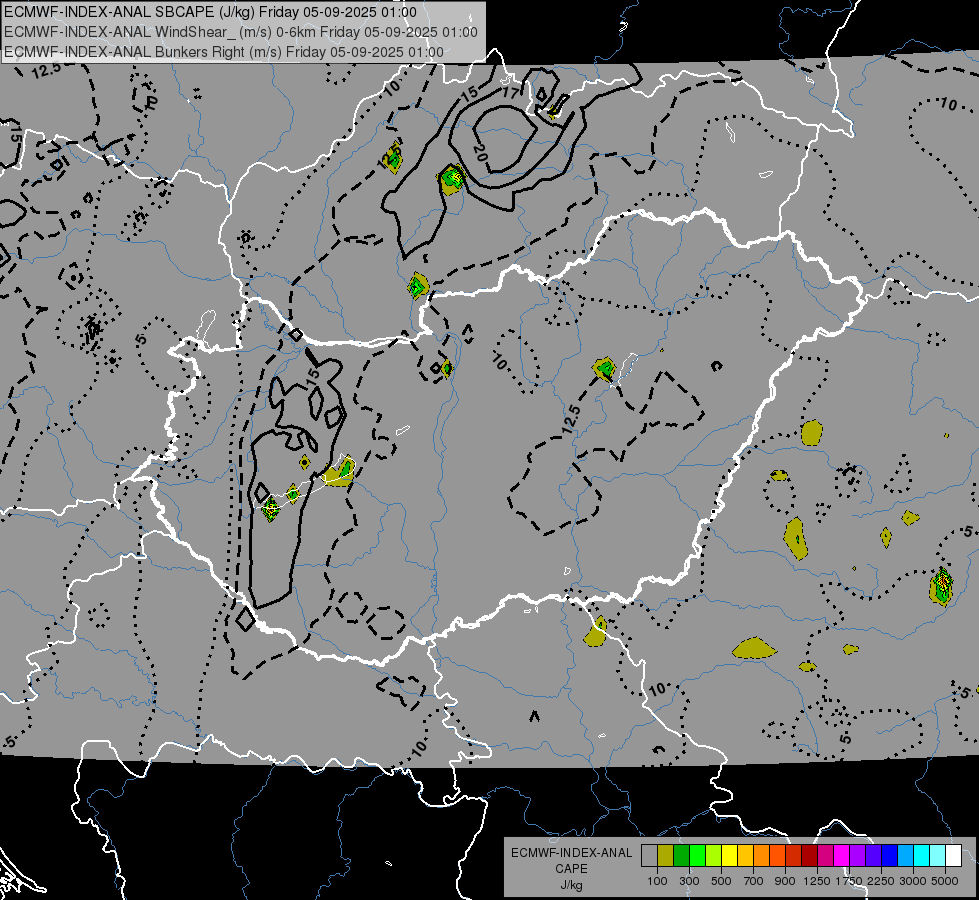Click the legend value 2250
This screenshot has width=979, height=900.
coord(881,881)
